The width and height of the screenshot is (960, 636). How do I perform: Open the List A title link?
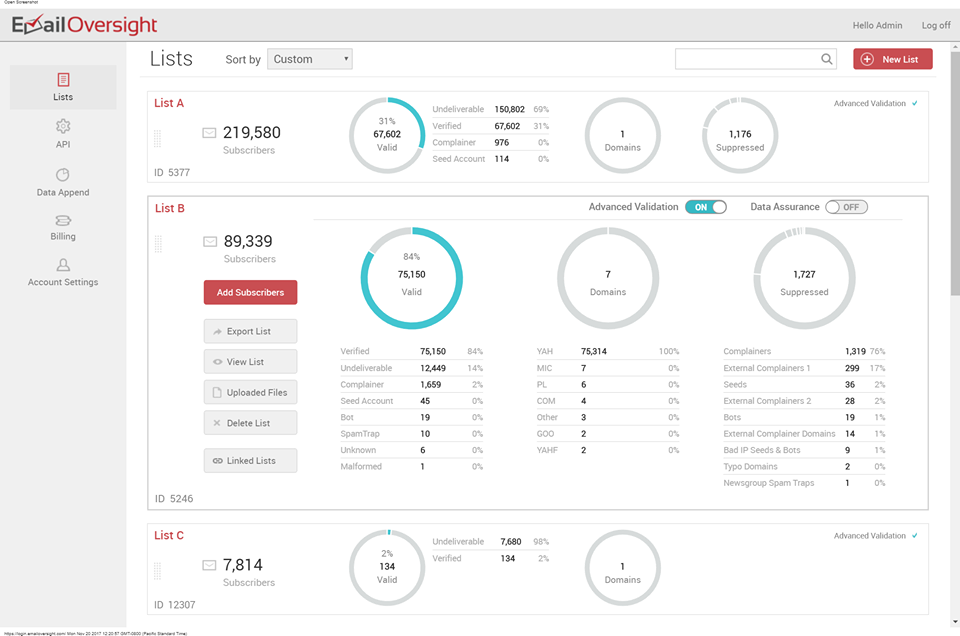click(x=169, y=103)
